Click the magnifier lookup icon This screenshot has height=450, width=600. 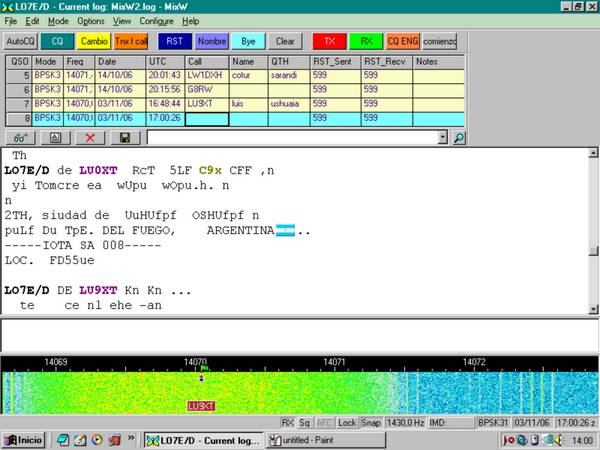(459, 138)
